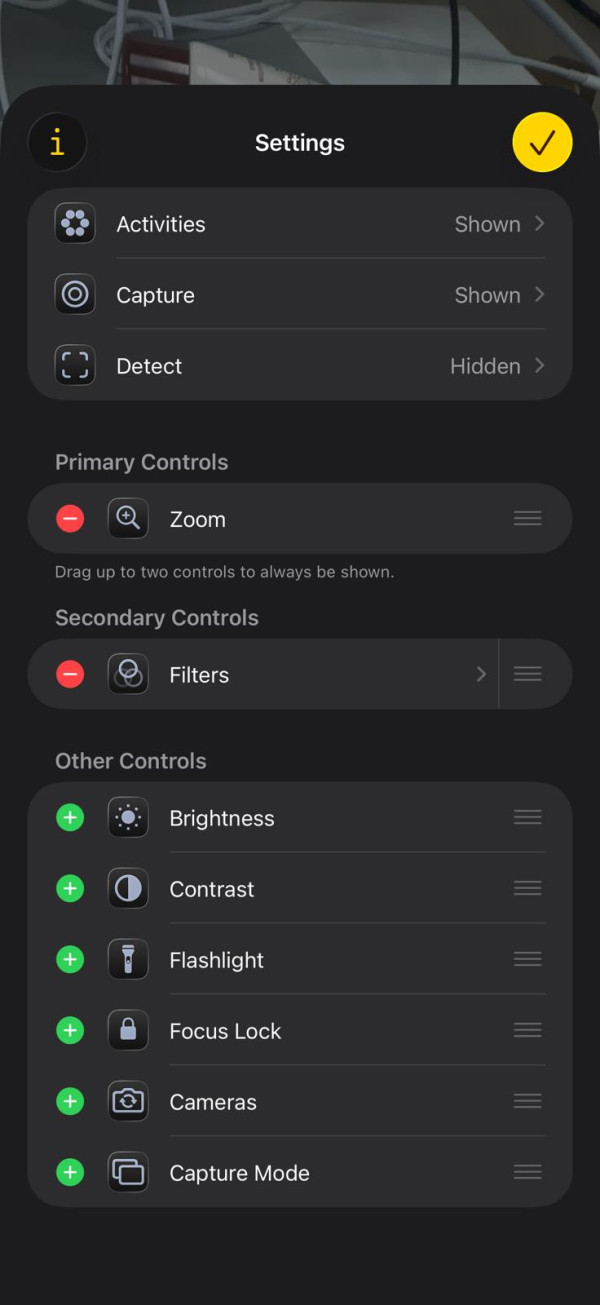Image resolution: width=600 pixels, height=1305 pixels.
Task: Tap the Activities flower icon
Action: click(x=75, y=224)
